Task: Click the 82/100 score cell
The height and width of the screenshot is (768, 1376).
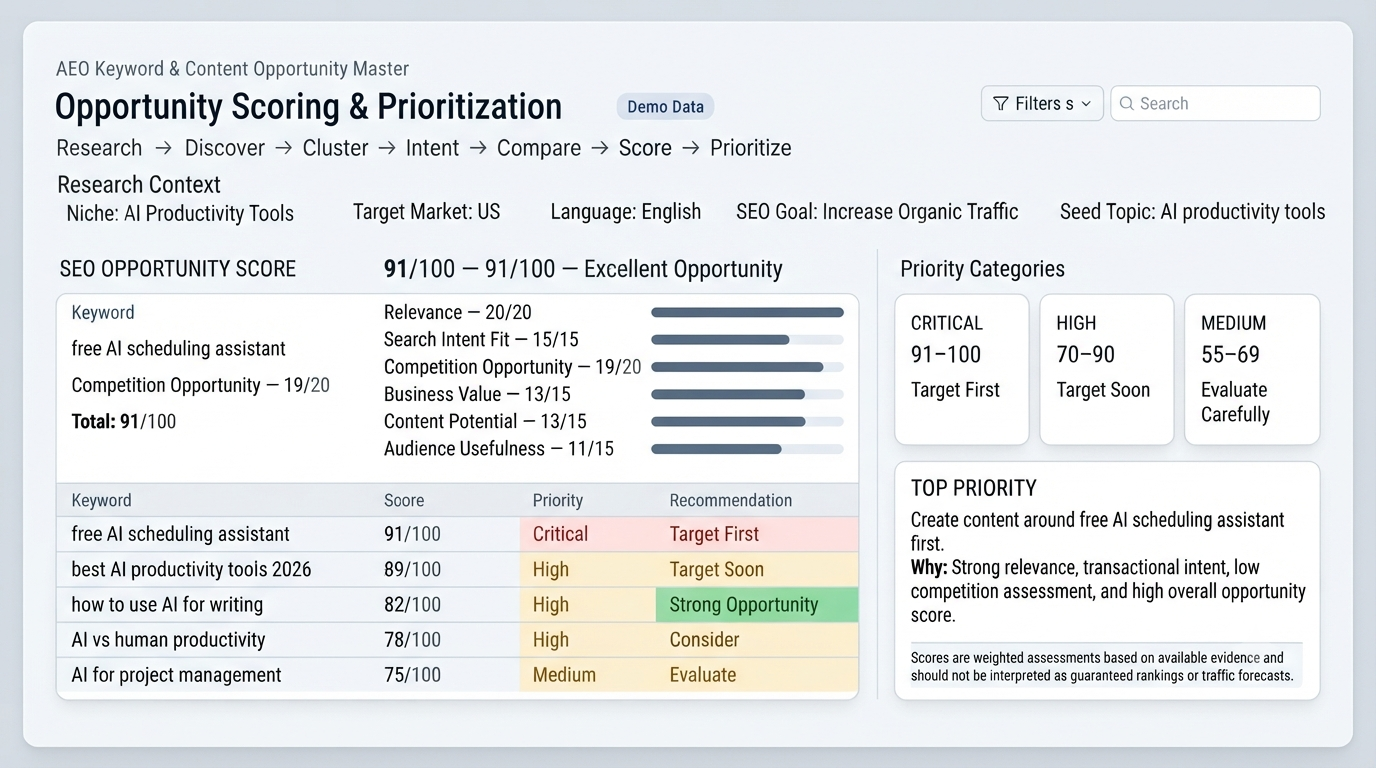Action: [x=412, y=605]
